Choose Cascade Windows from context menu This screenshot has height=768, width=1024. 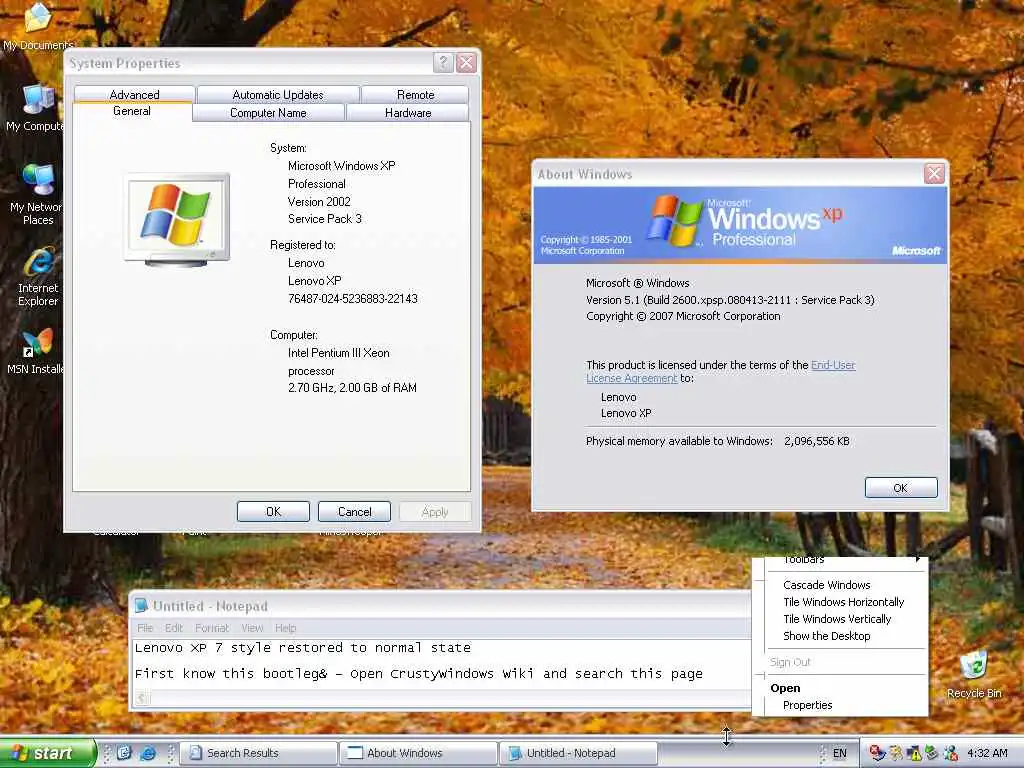coord(827,584)
